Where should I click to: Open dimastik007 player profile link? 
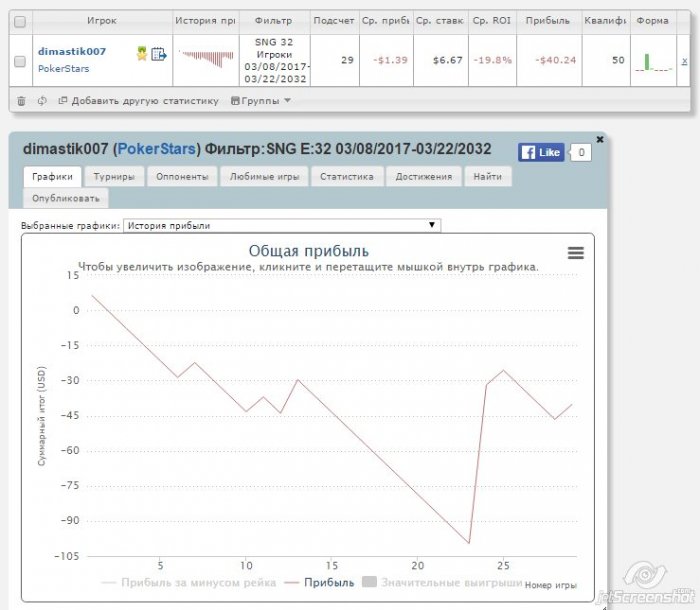point(72,51)
